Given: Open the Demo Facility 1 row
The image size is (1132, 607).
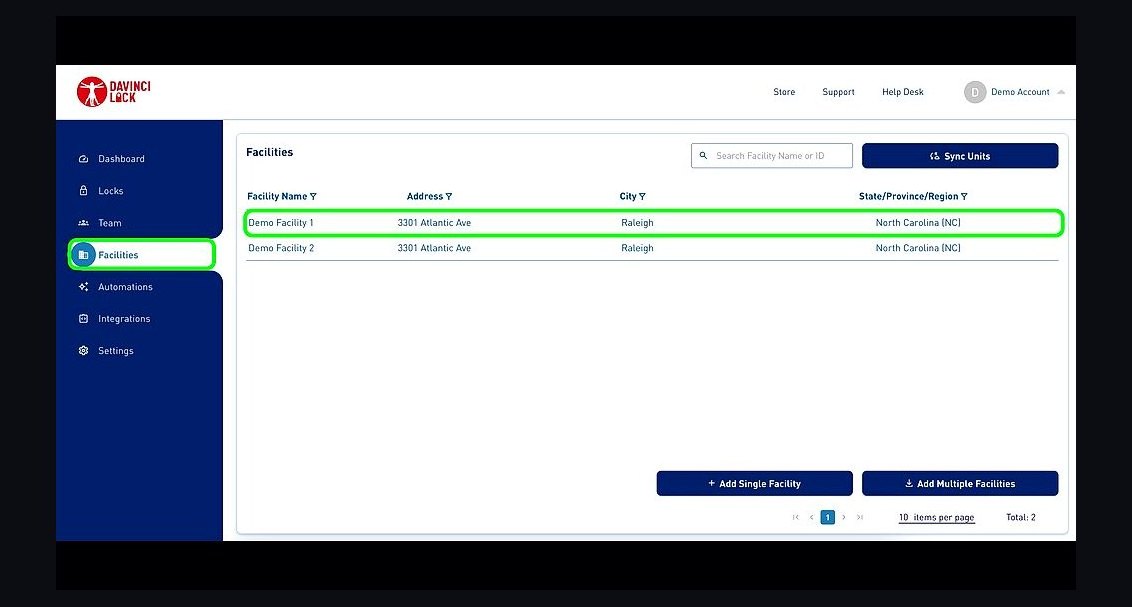Looking at the screenshot, I should pyautogui.click(x=653, y=223).
